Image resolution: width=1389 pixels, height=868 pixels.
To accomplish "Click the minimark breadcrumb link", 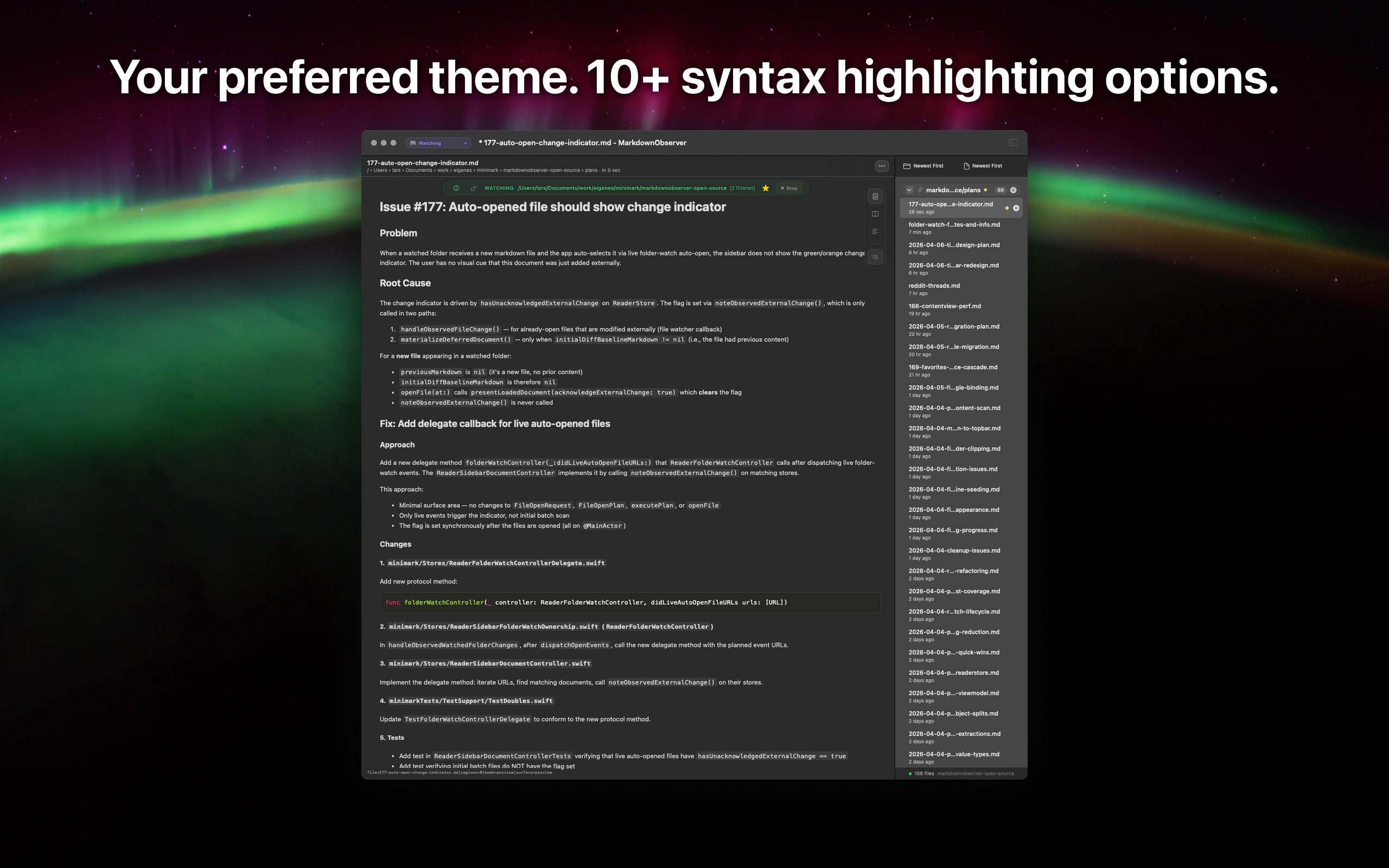I will (488, 170).
